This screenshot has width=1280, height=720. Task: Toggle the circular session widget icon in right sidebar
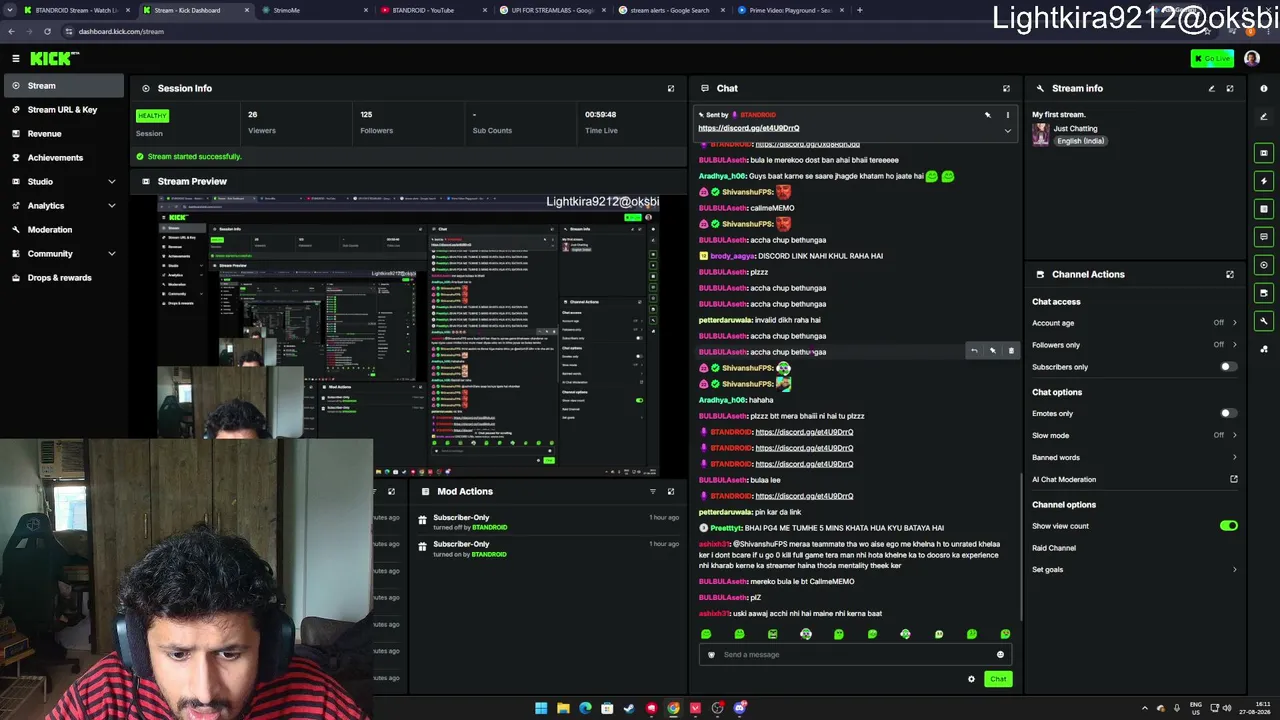click(x=1264, y=265)
